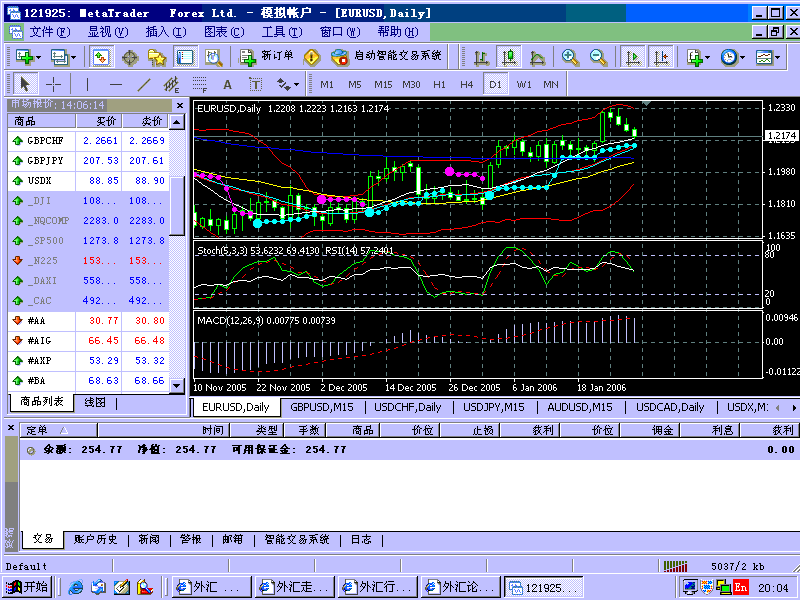Select the text label tool (A)
The image size is (800, 600).
click(227, 84)
